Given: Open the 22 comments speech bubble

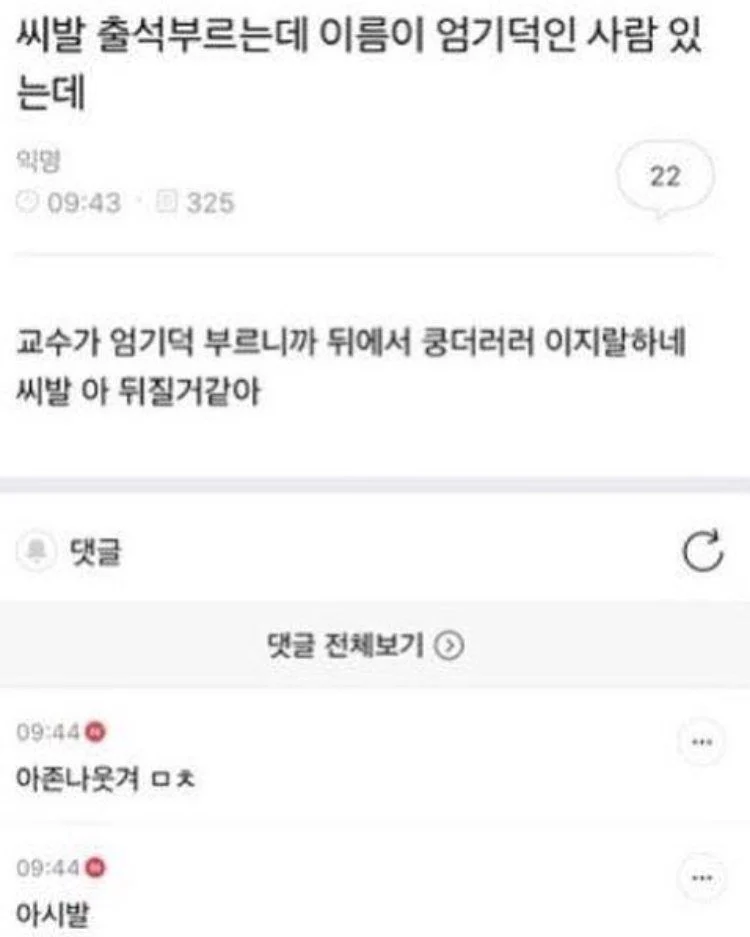Looking at the screenshot, I should 665,178.
